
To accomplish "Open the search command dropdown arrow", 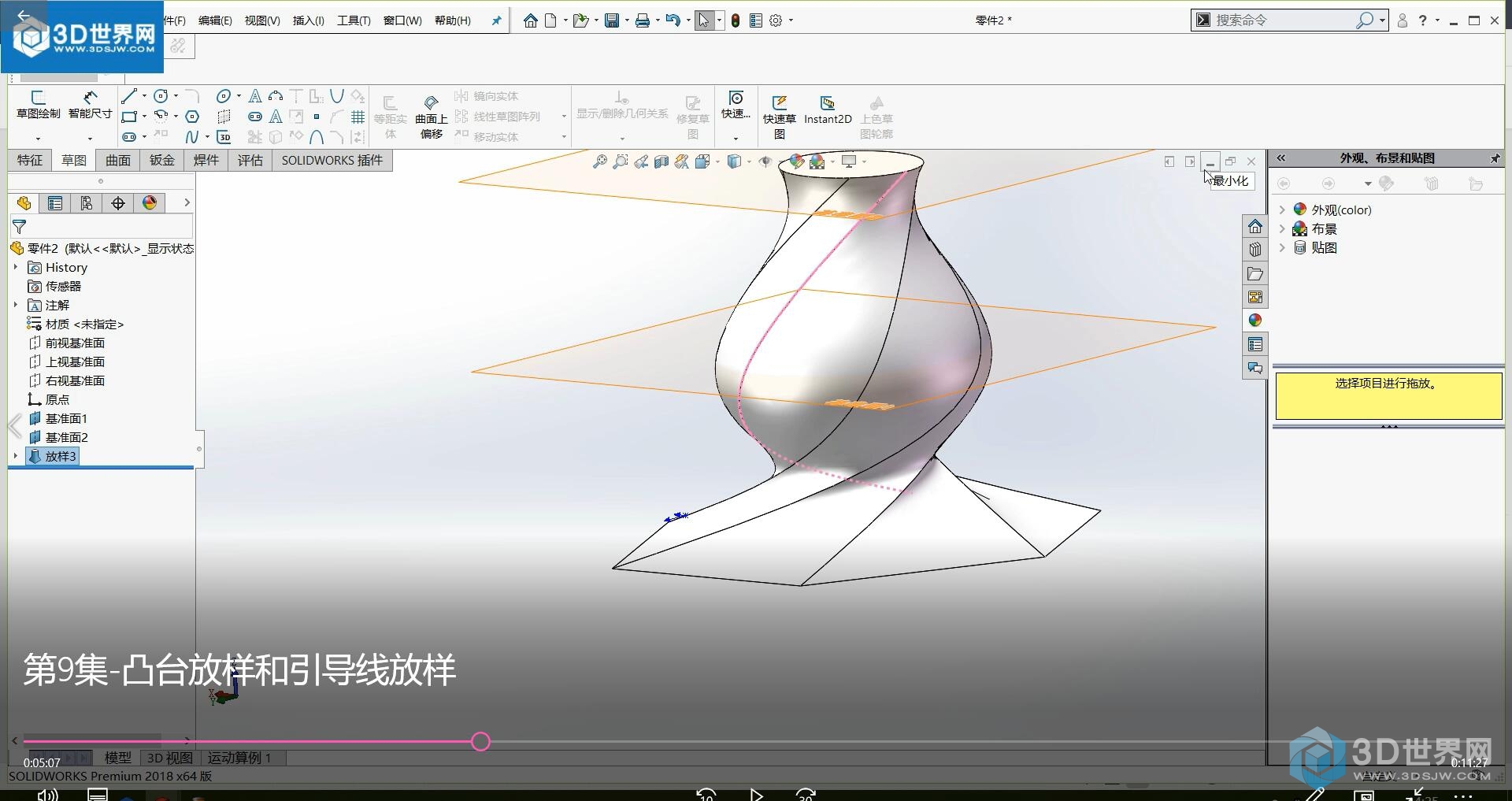I will coord(1382,20).
